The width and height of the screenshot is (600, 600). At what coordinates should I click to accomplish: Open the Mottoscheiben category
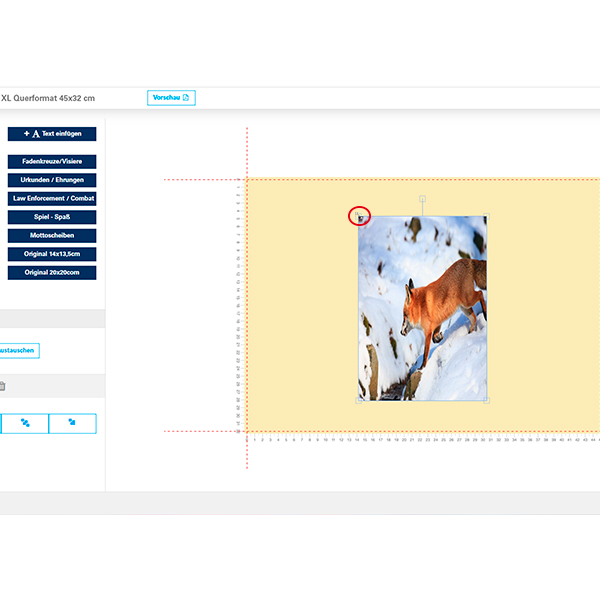(x=52, y=235)
